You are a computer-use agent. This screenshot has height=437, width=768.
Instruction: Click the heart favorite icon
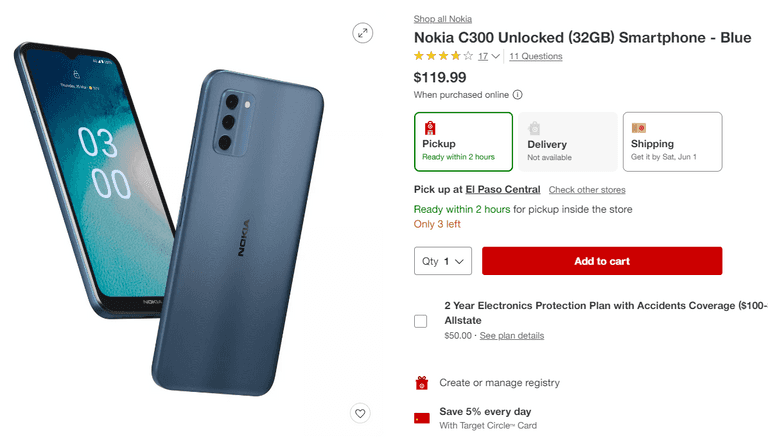click(x=361, y=413)
